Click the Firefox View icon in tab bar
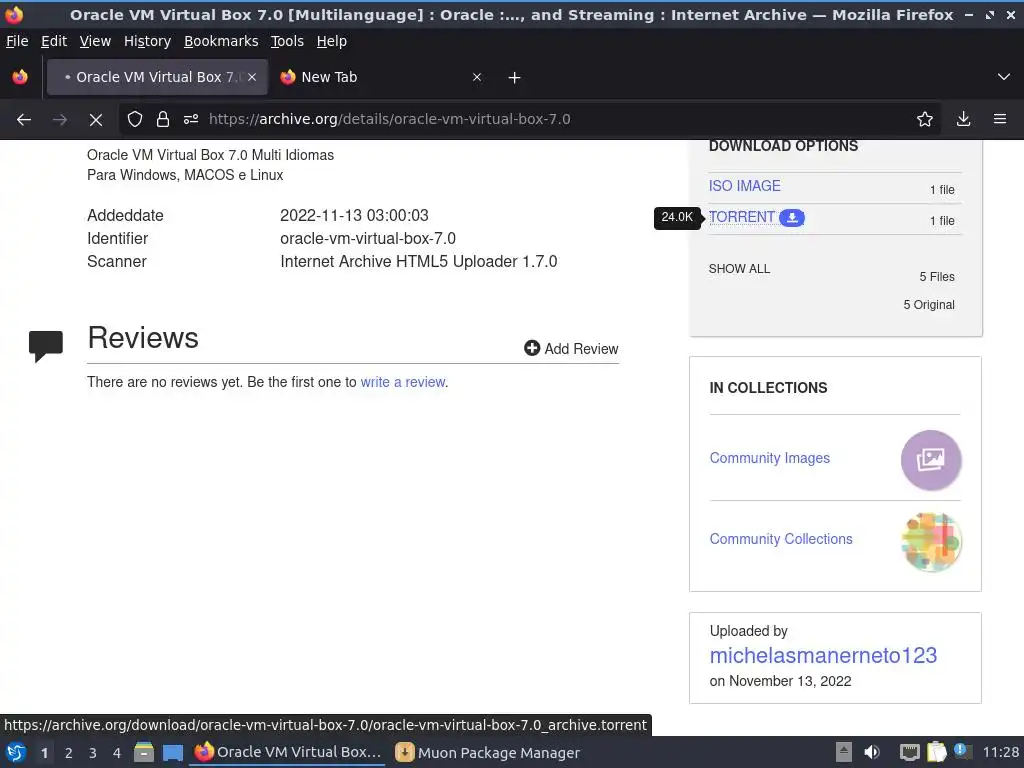Image resolution: width=1024 pixels, height=768 pixels. click(20, 77)
